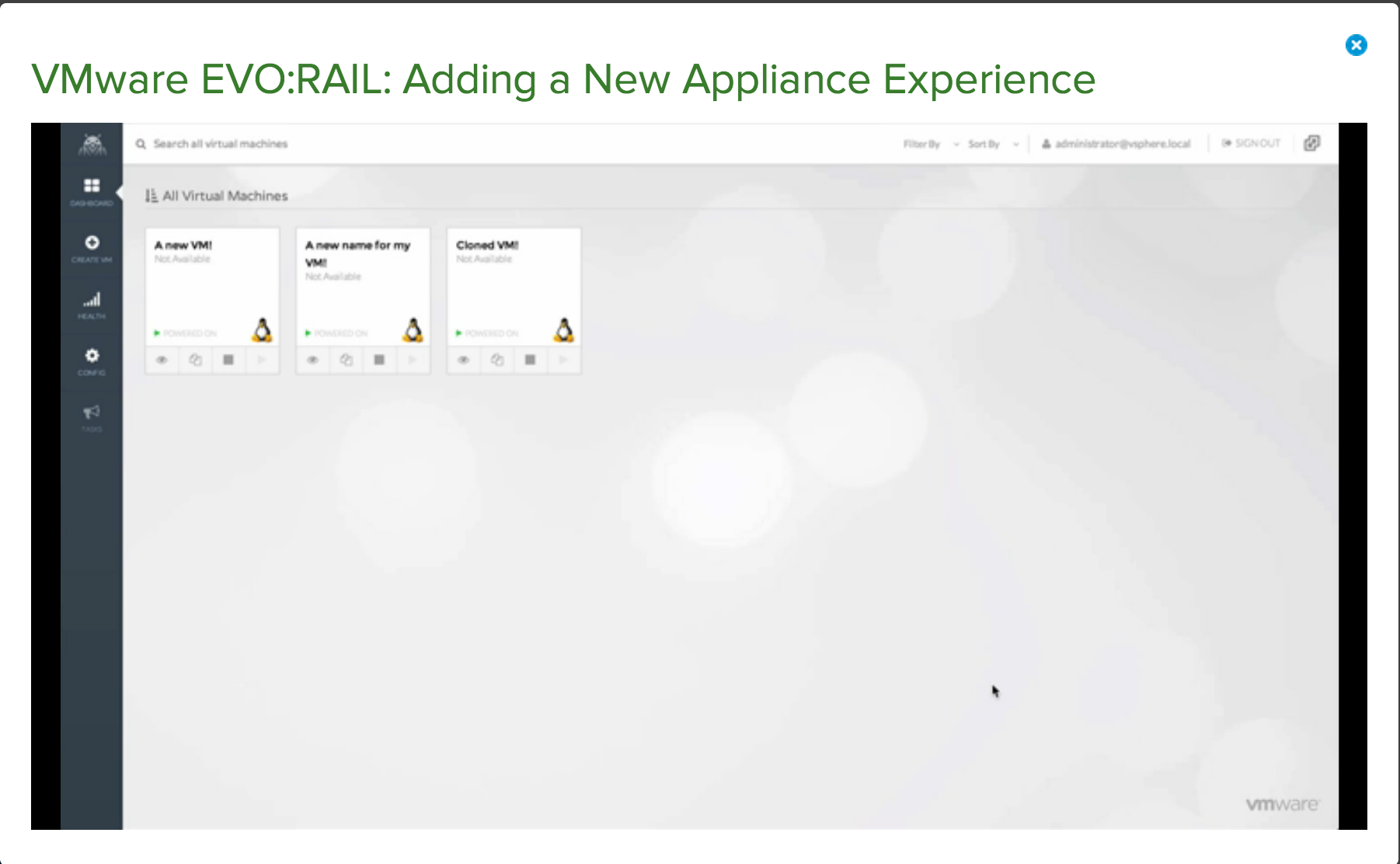Screen dimensions: 1400x864
Task: Clone 'Cloned VM!' using its copy icon
Action: click(x=497, y=360)
